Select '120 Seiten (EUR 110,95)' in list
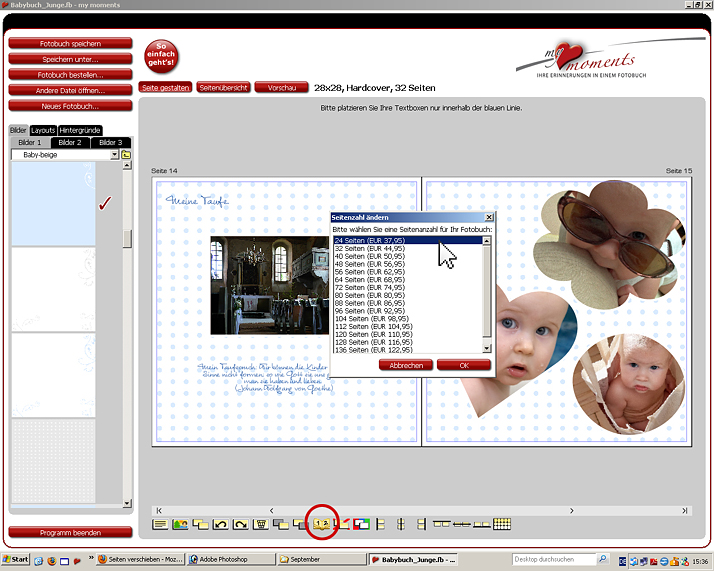Image resolution: width=714 pixels, height=571 pixels. click(408, 334)
